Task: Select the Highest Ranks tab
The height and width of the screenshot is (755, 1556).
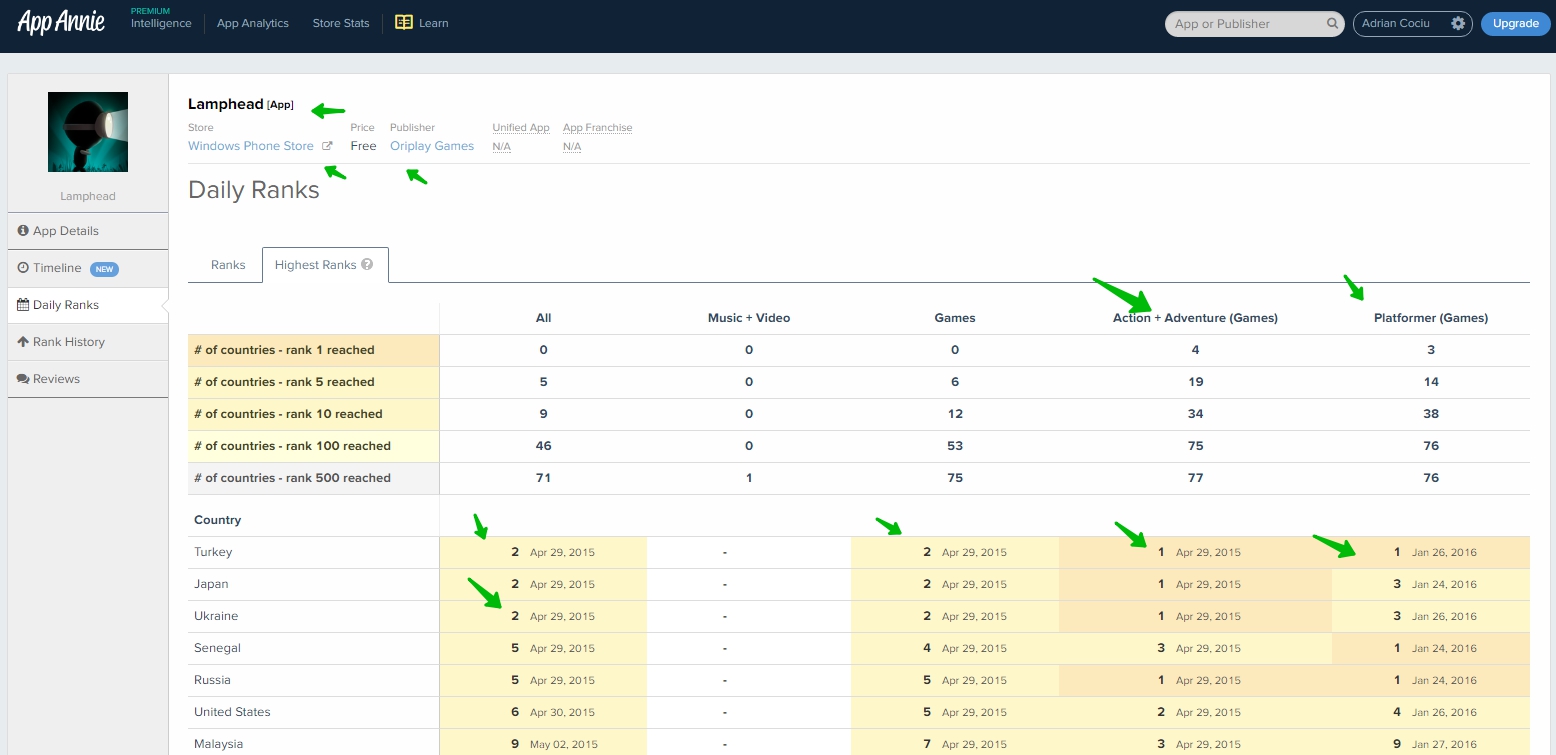Action: (315, 265)
